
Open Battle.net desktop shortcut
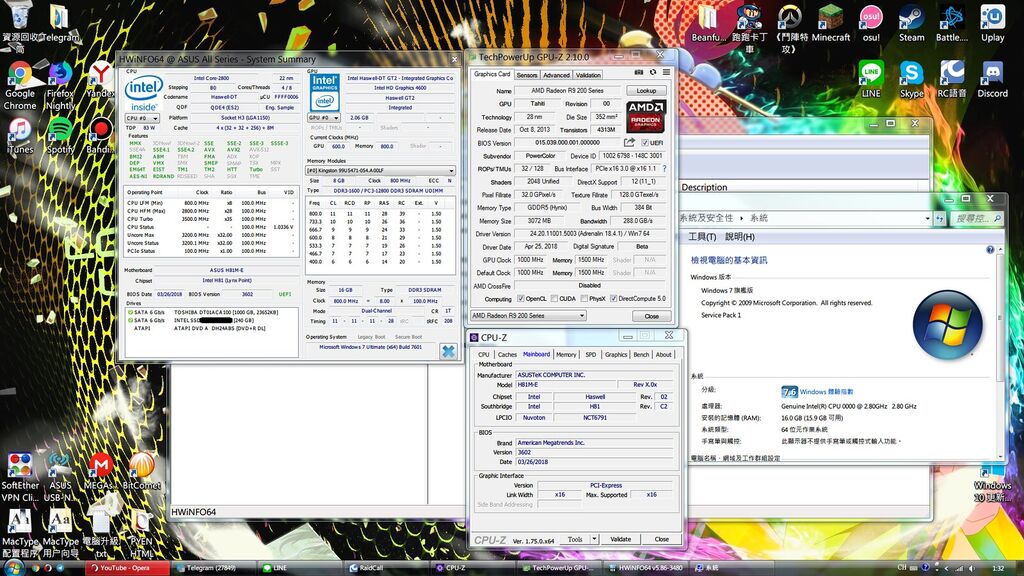tap(952, 24)
